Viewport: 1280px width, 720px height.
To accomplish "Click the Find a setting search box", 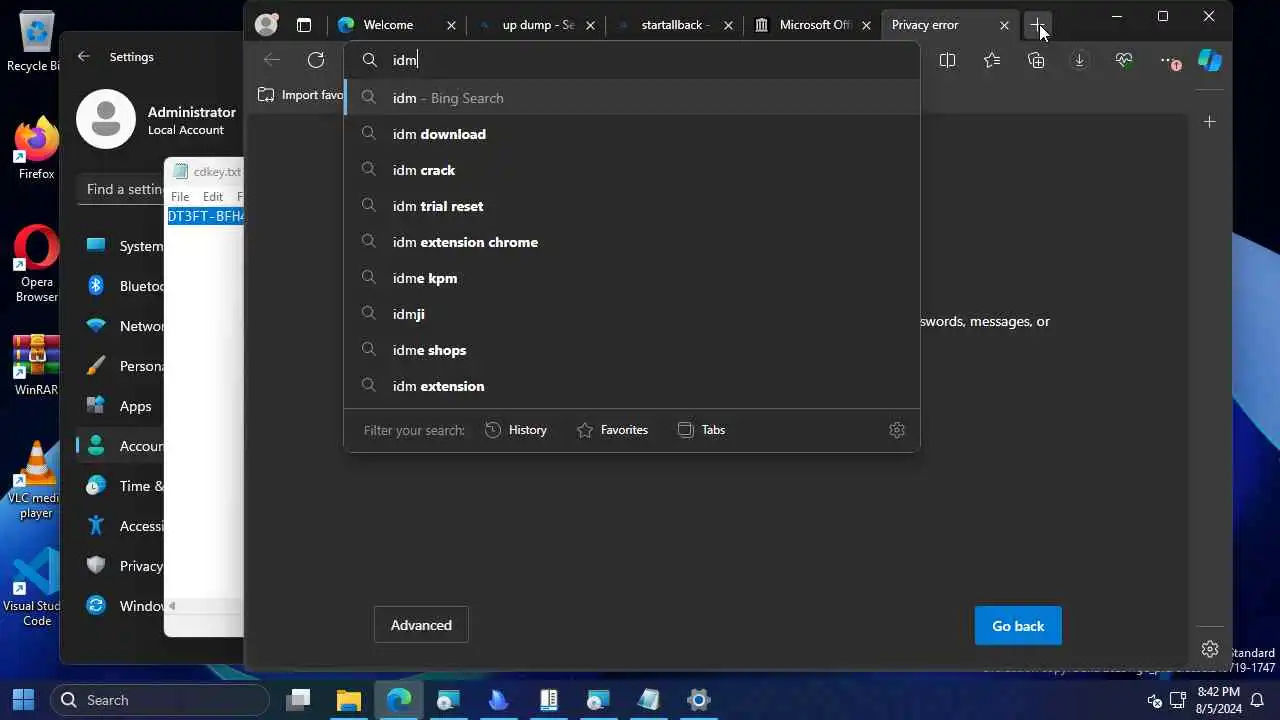I will [122, 189].
